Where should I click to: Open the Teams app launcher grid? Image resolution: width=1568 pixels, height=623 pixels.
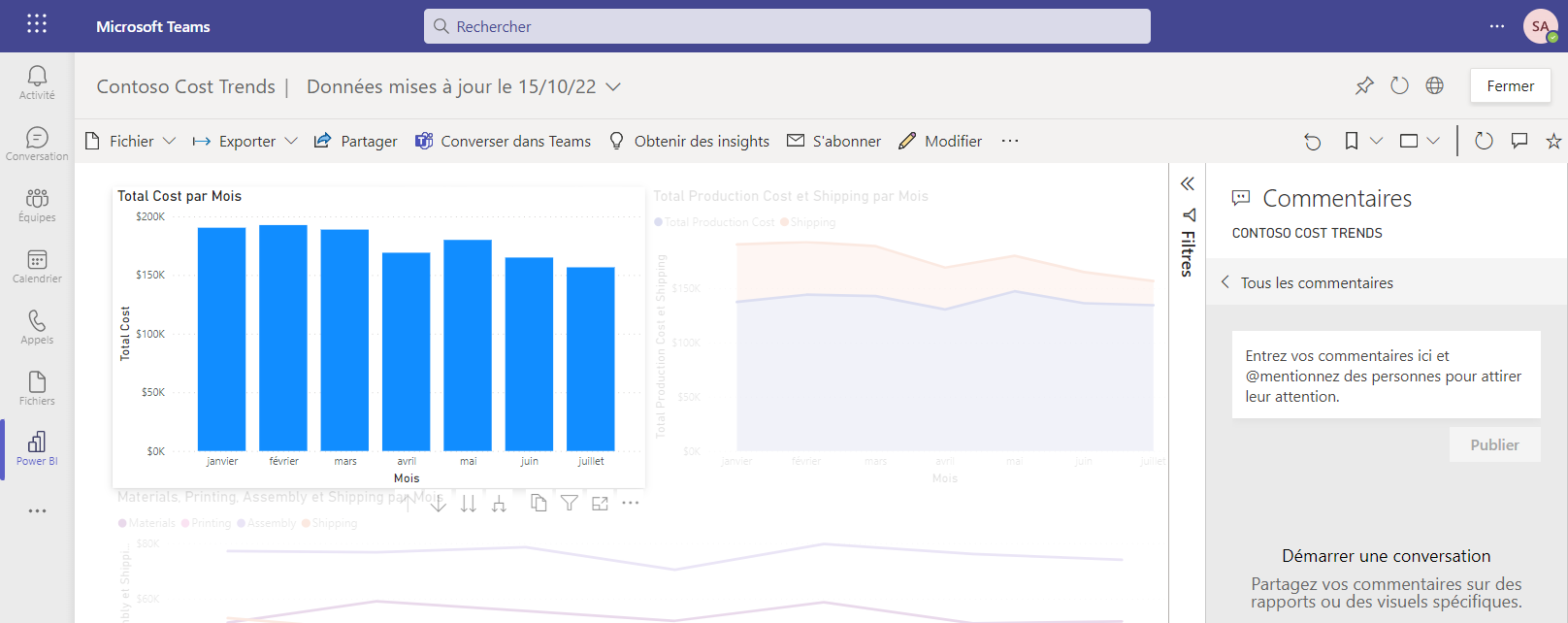click(x=37, y=23)
